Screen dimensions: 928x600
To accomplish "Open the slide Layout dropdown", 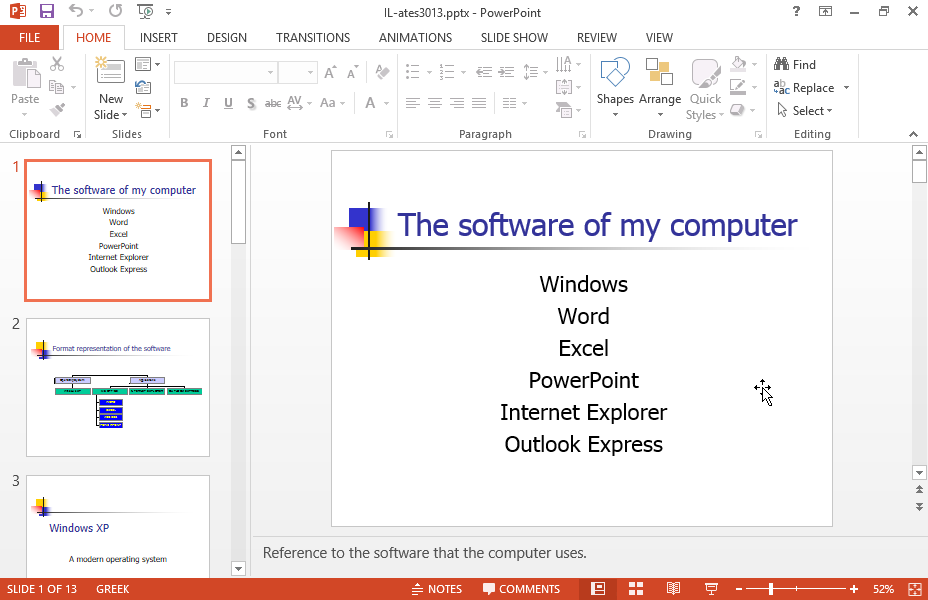I will click(147, 64).
